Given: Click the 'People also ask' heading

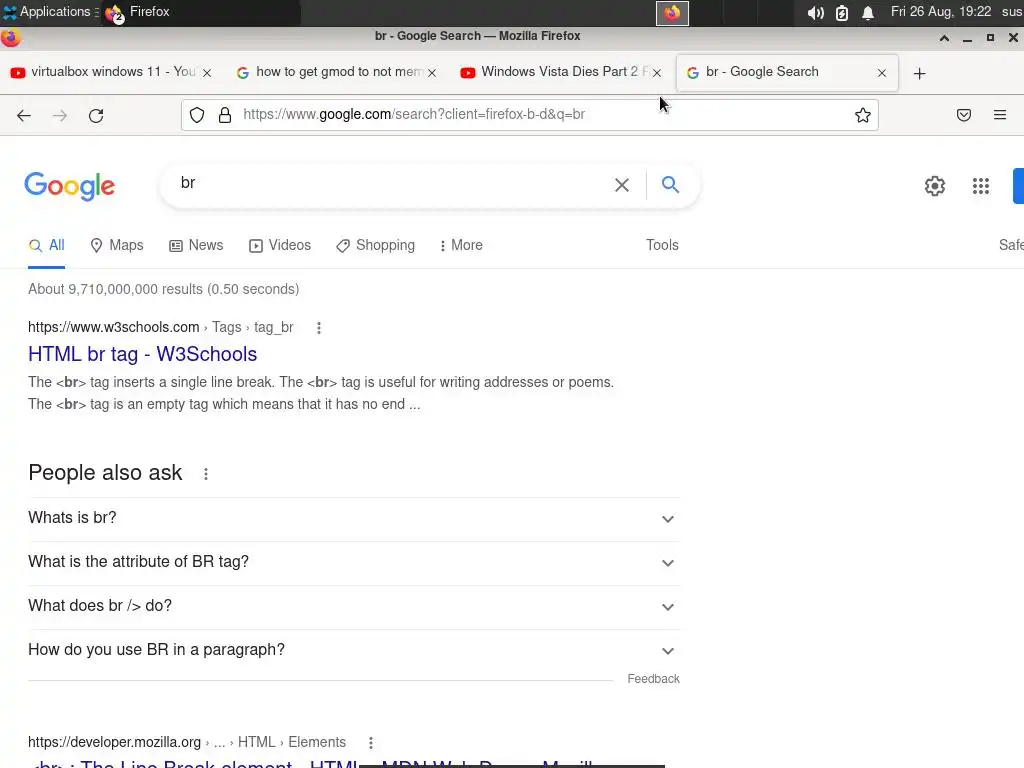Looking at the screenshot, I should pyautogui.click(x=105, y=473).
